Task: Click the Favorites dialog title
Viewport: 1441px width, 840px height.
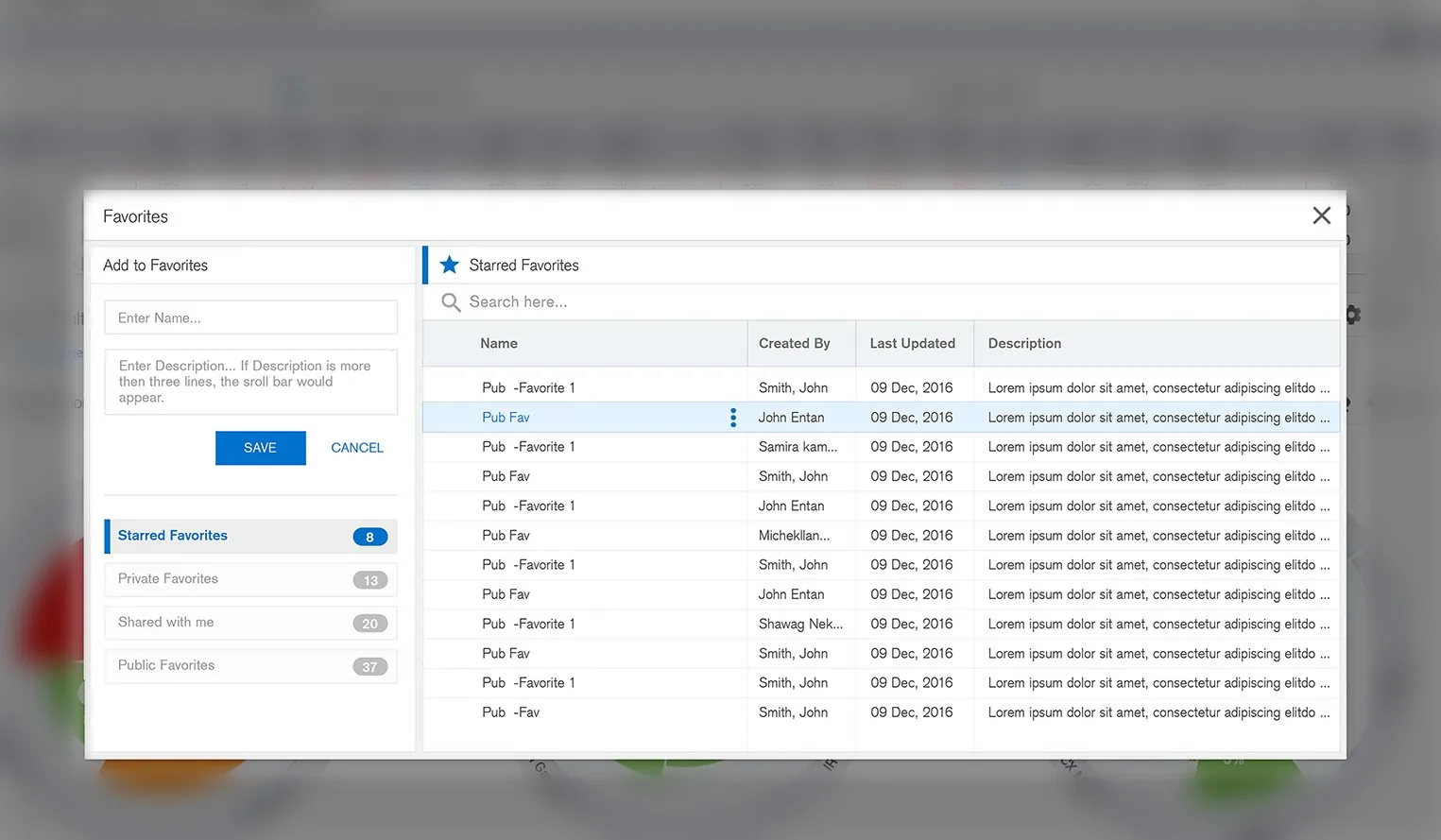Action: (135, 216)
